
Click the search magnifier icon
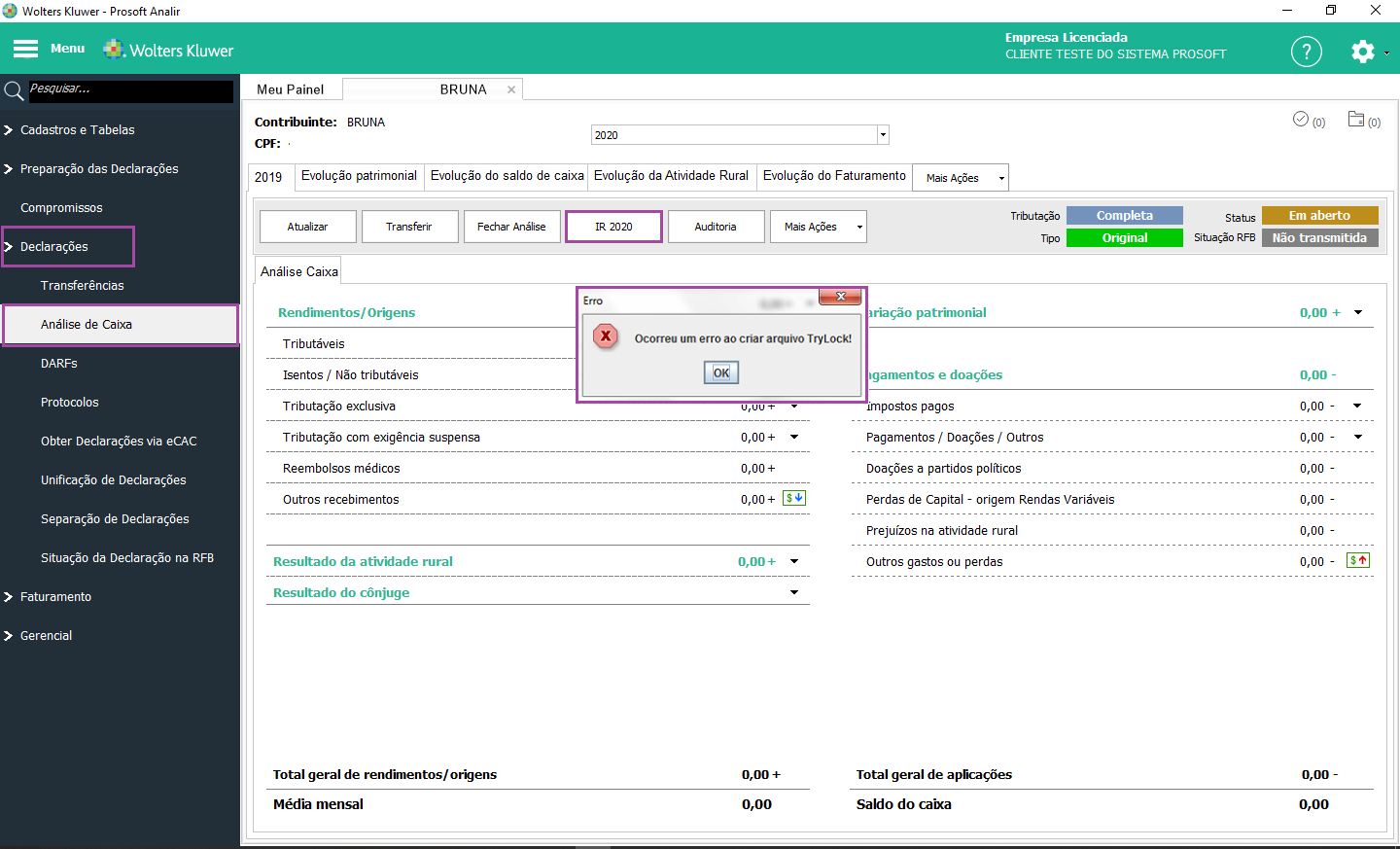pyautogui.click(x=14, y=91)
